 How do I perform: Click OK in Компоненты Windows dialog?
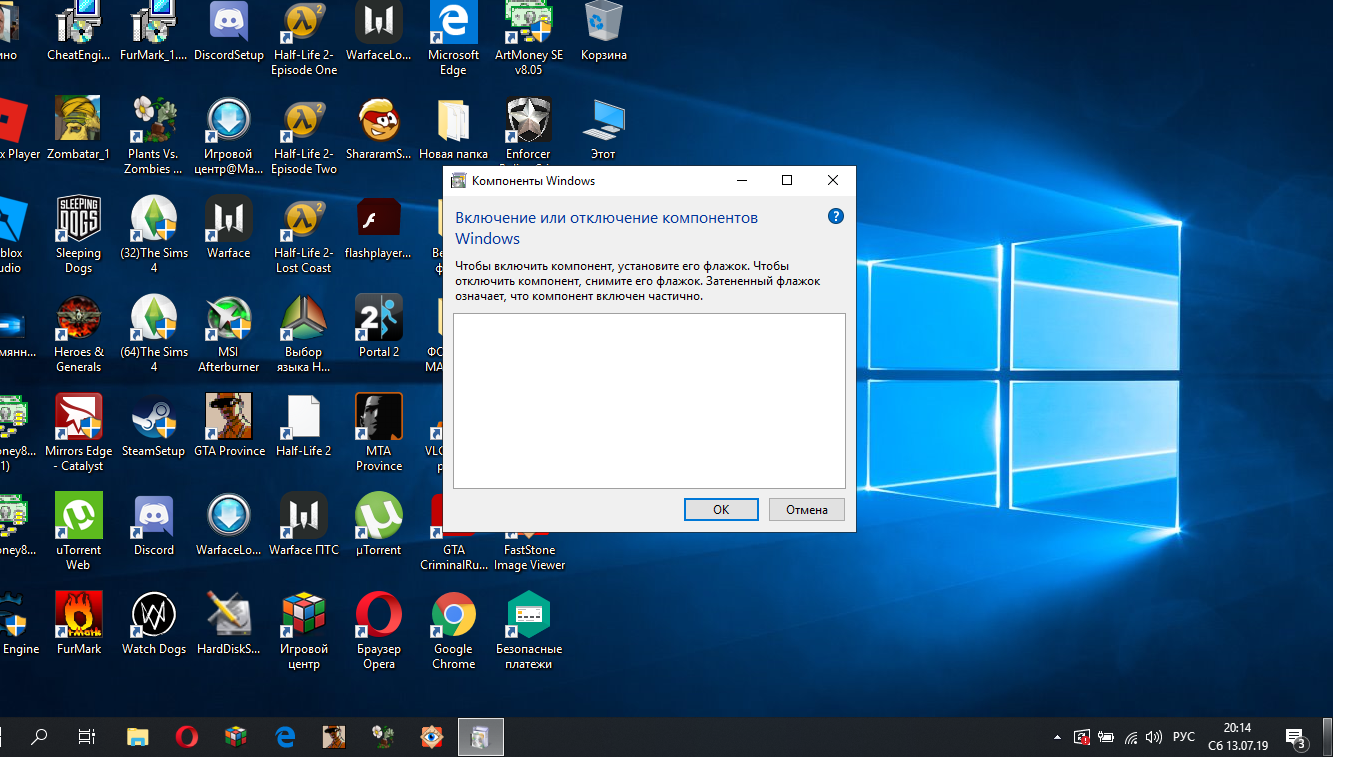(x=721, y=509)
